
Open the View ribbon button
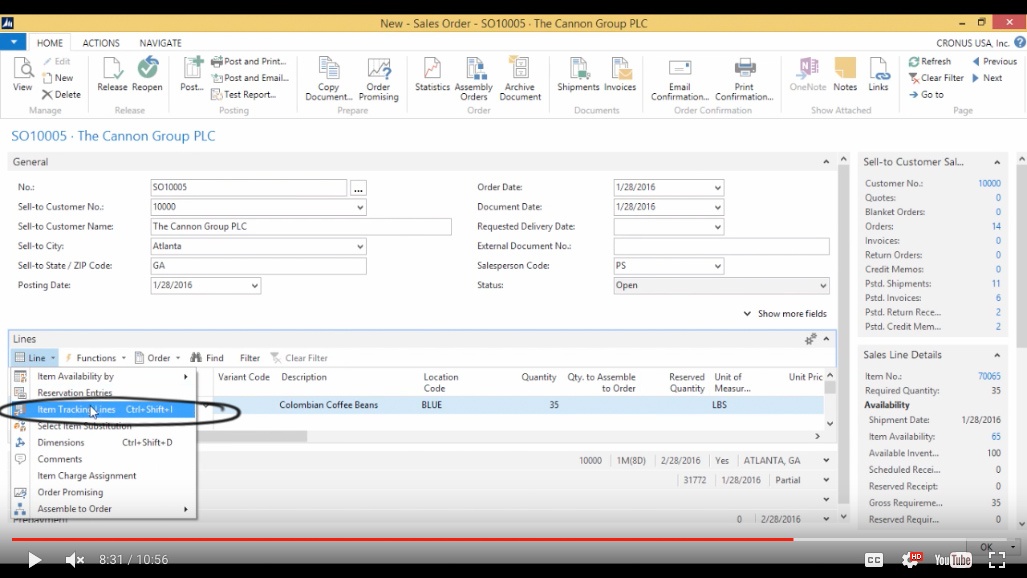pyautogui.click(x=22, y=74)
